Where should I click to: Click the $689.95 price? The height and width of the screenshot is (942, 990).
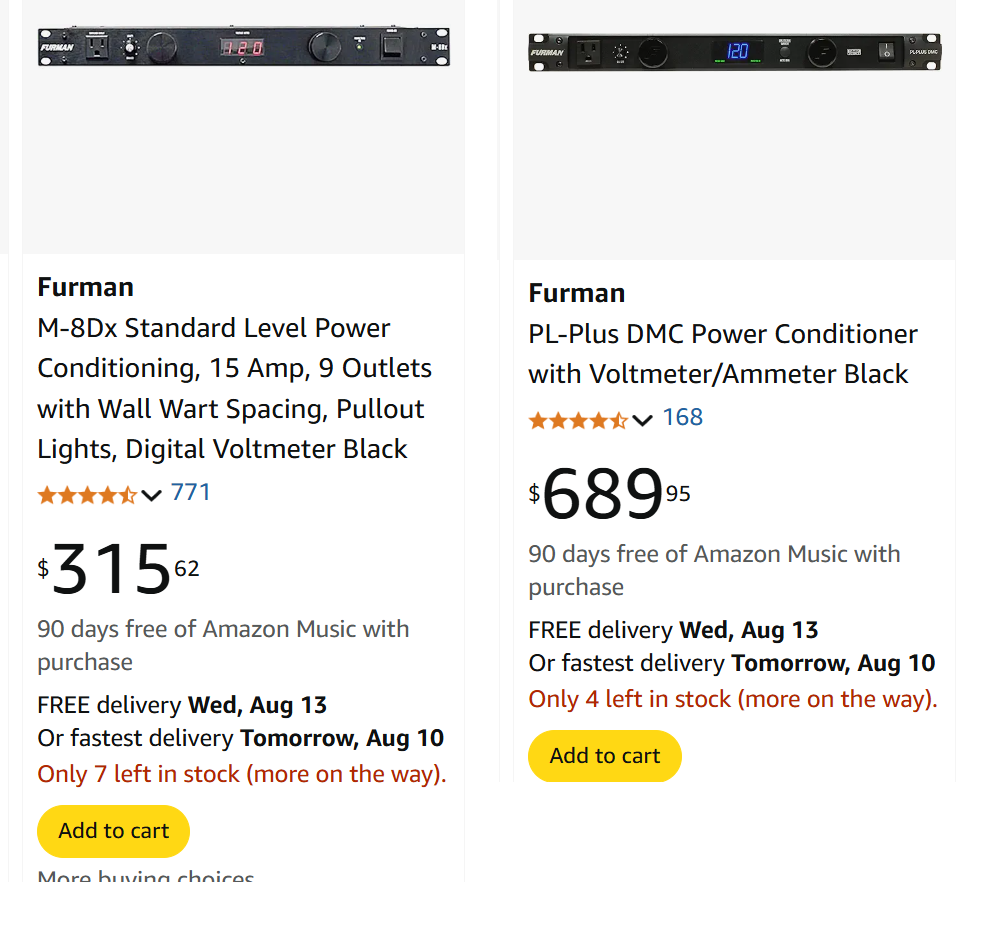point(609,494)
